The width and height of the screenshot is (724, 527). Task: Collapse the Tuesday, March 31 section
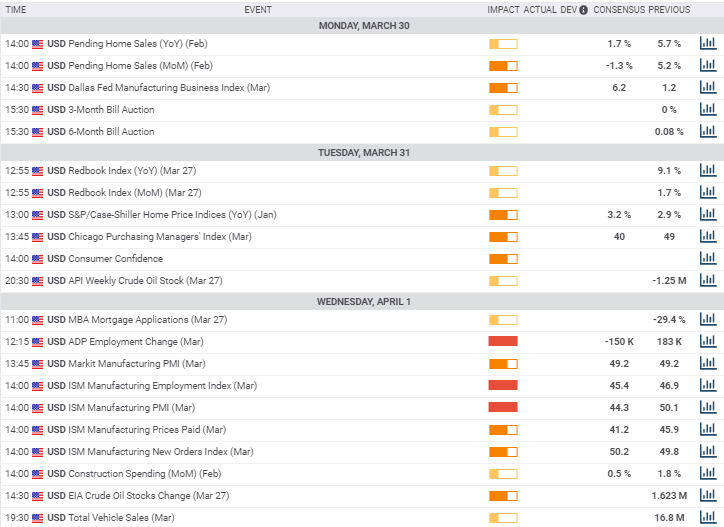[362, 153]
